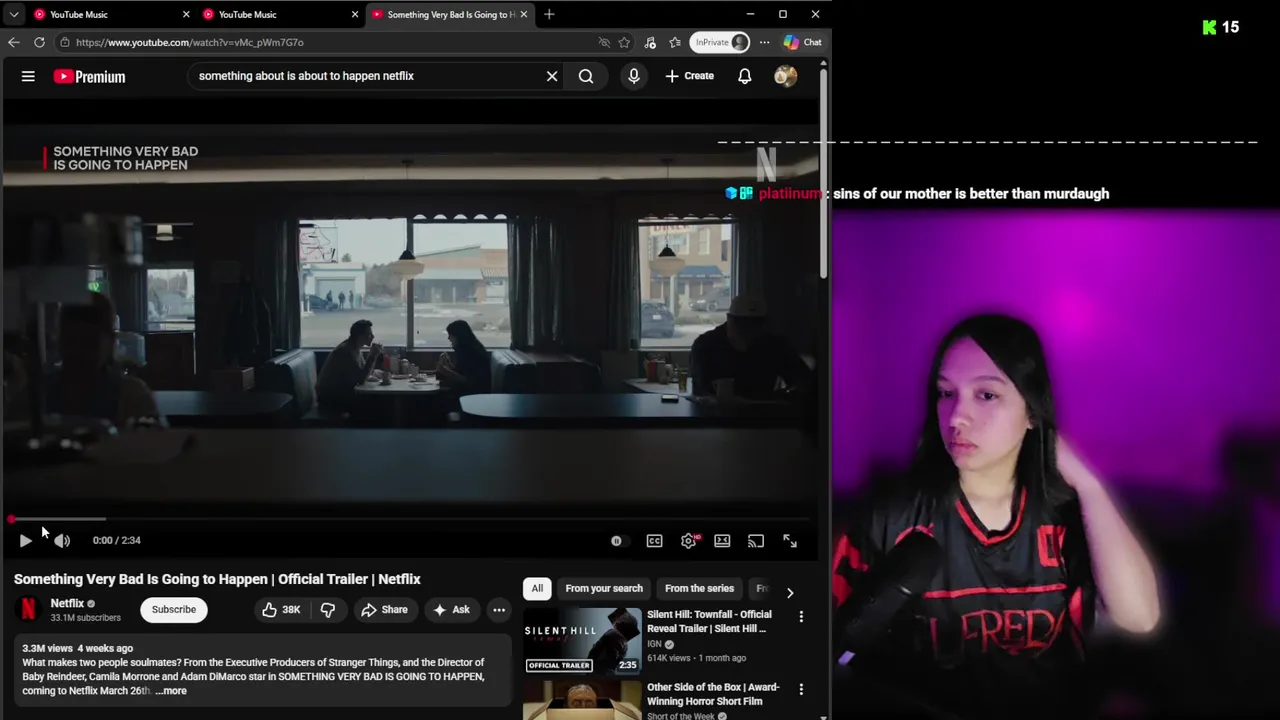Like the video (38K)
Image resolution: width=1280 pixels, height=720 pixels.
point(281,610)
